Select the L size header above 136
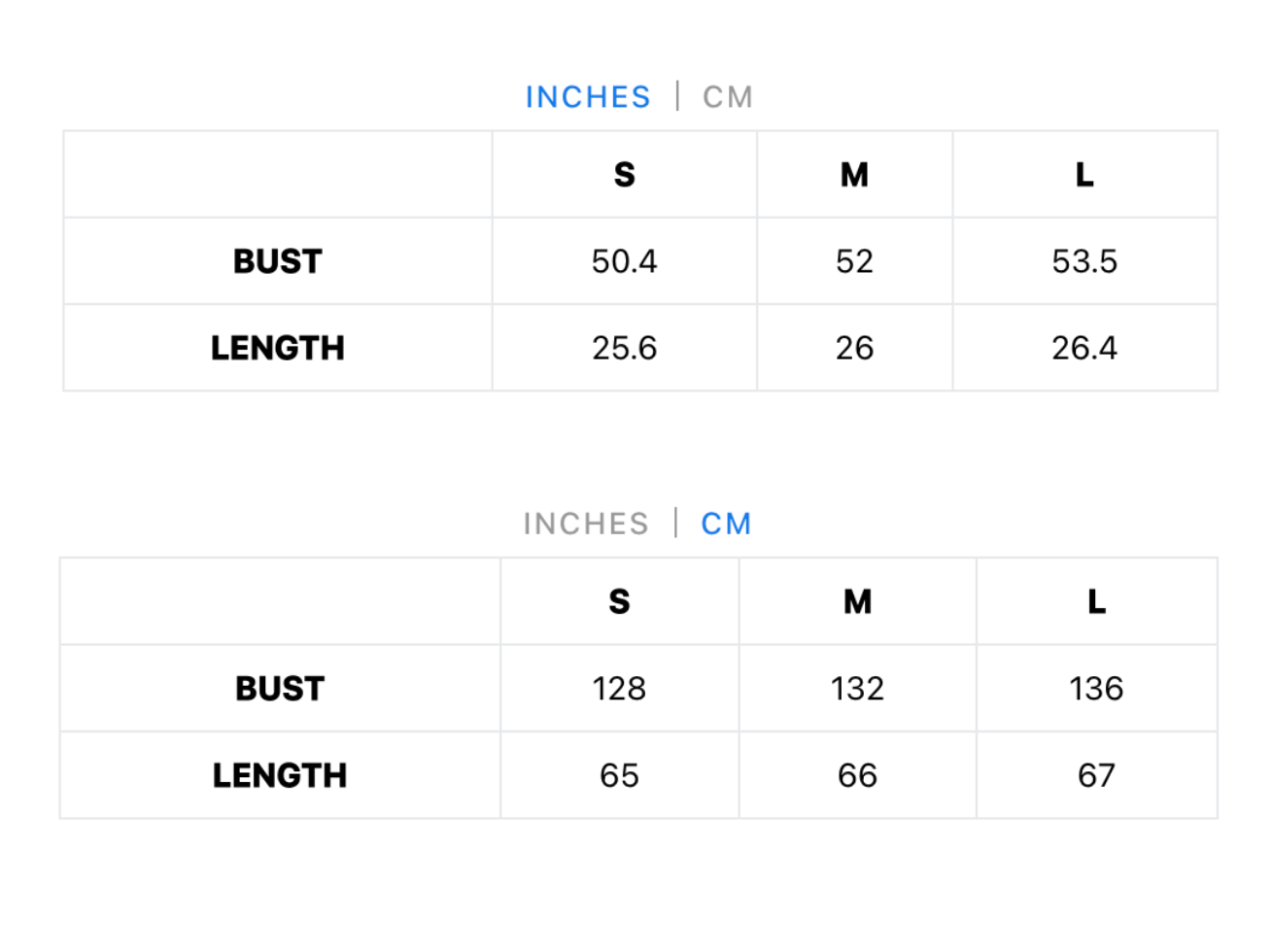This screenshot has height=952, width=1273. [1096, 602]
